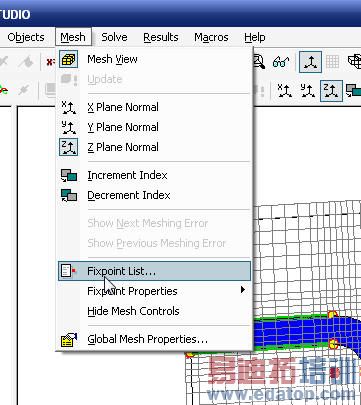Open the Solve menu
Screen dimensions: 361x405
[x=114, y=37]
